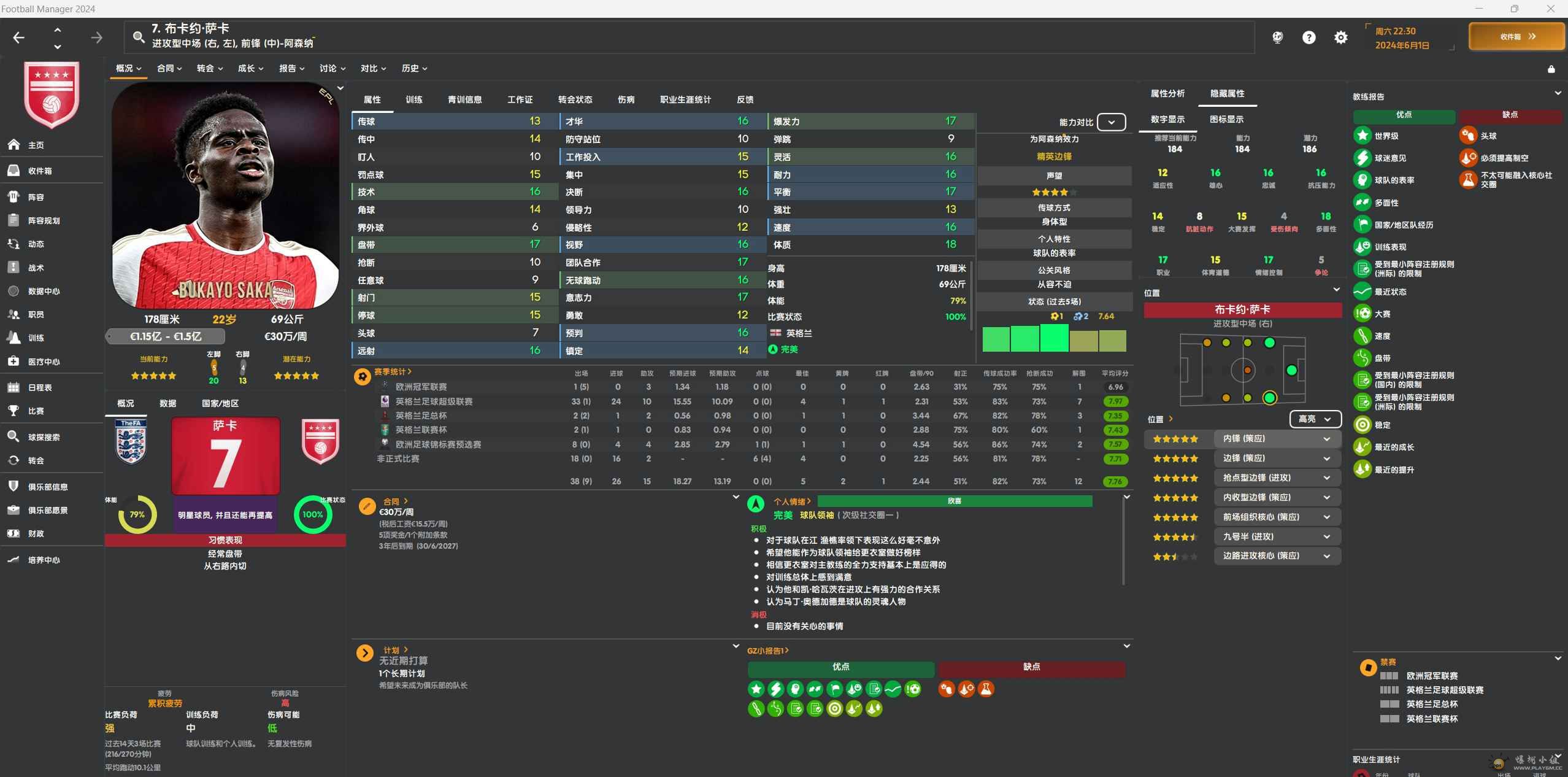Open the 能力对比 dropdown
1568x777 pixels.
[x=1111, y=122]
